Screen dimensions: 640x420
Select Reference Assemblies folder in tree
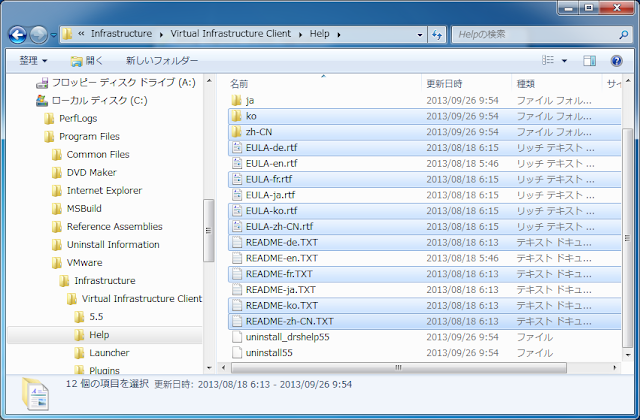(107, 227)
